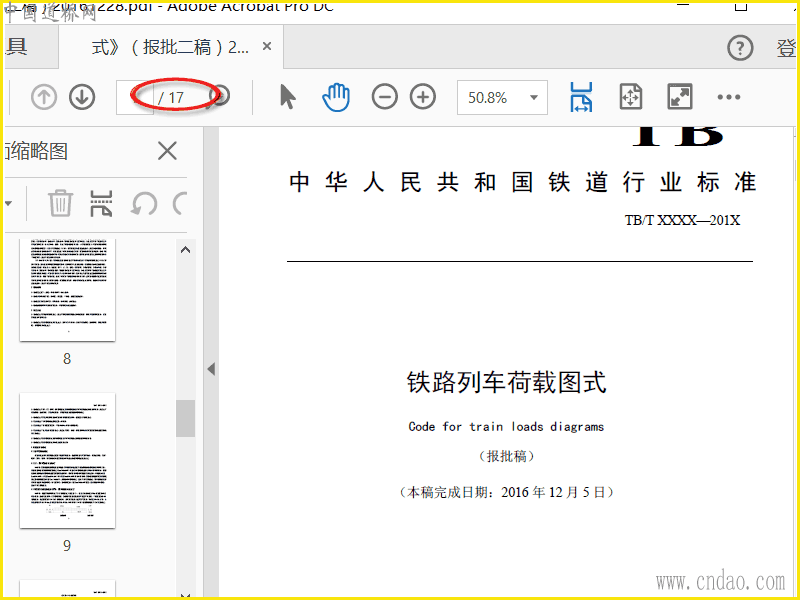The height and width of the screenshot is (600, 800).
Task: Click the page number input field
Action: pyautogui.click(x=135, y=97)
